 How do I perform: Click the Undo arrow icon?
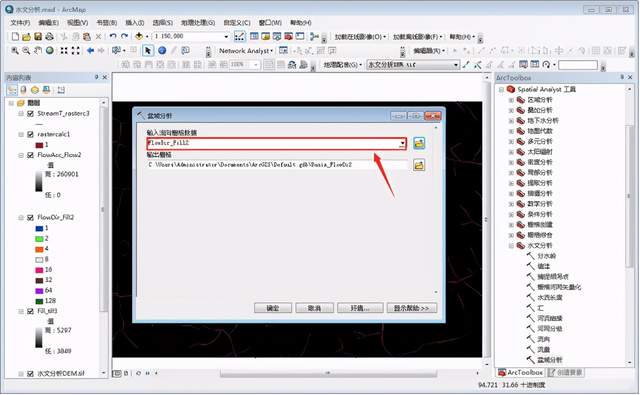pos(113,37)
